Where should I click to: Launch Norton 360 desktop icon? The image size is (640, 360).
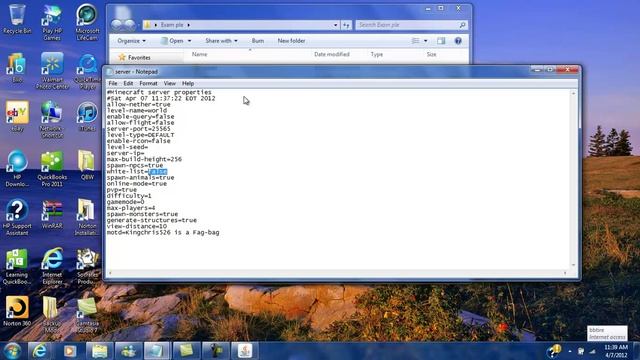[x=17, y=311]
